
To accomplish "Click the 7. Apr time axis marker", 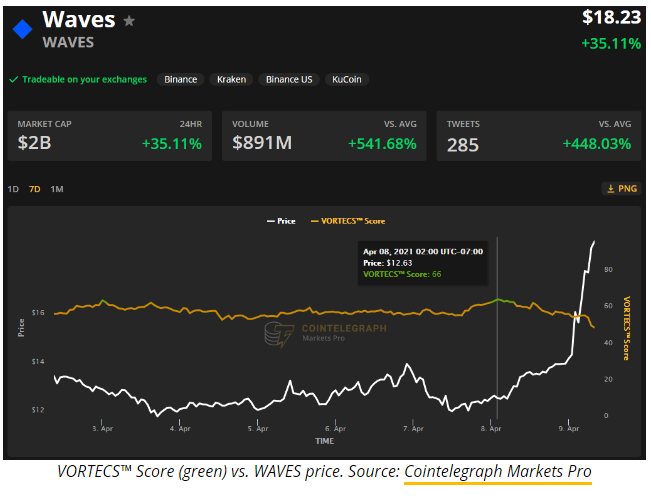I will (414, 428).
